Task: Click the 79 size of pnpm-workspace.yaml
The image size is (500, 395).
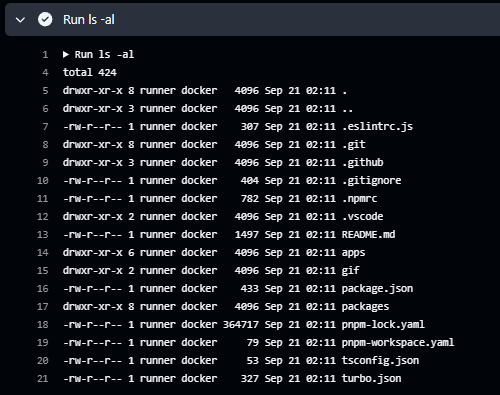Action: pos(253,342)
